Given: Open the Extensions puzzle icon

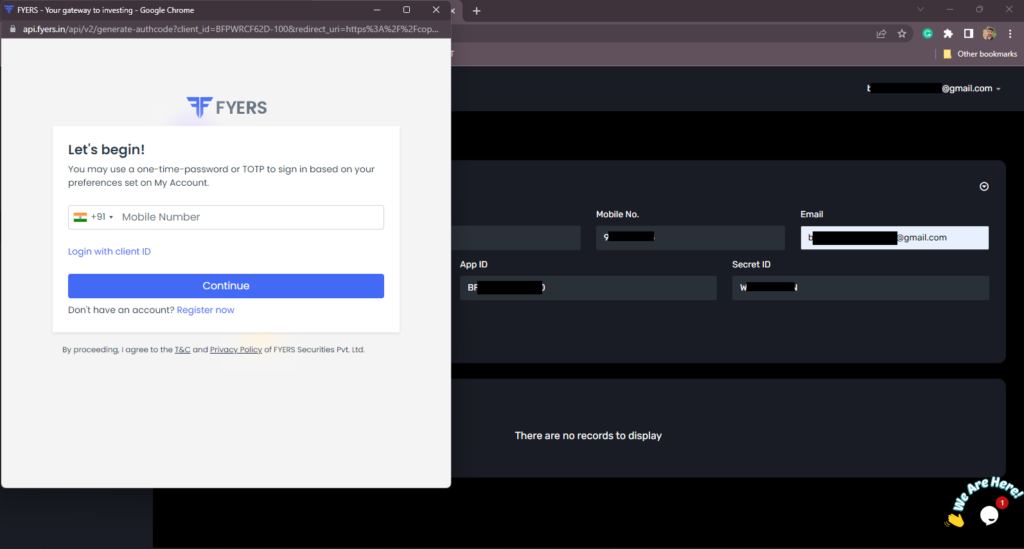Looking at the screenshot, I should click(948, 34).
